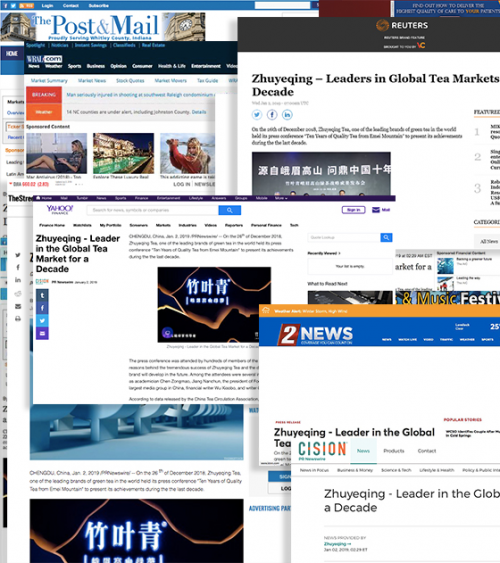The image size is (500, 563).
Task: Click Details link in WRAL weather alert
Action: coord(199,112)
